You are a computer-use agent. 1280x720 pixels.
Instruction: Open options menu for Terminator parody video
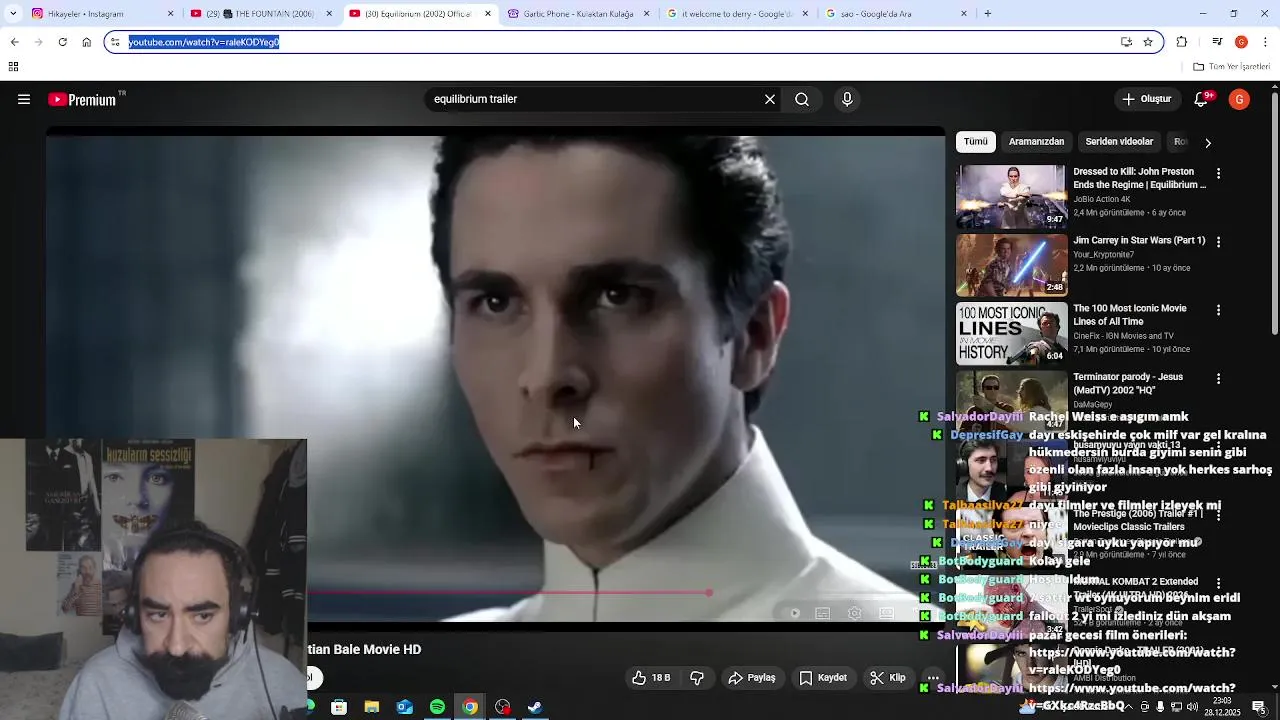click(1218, 378)
